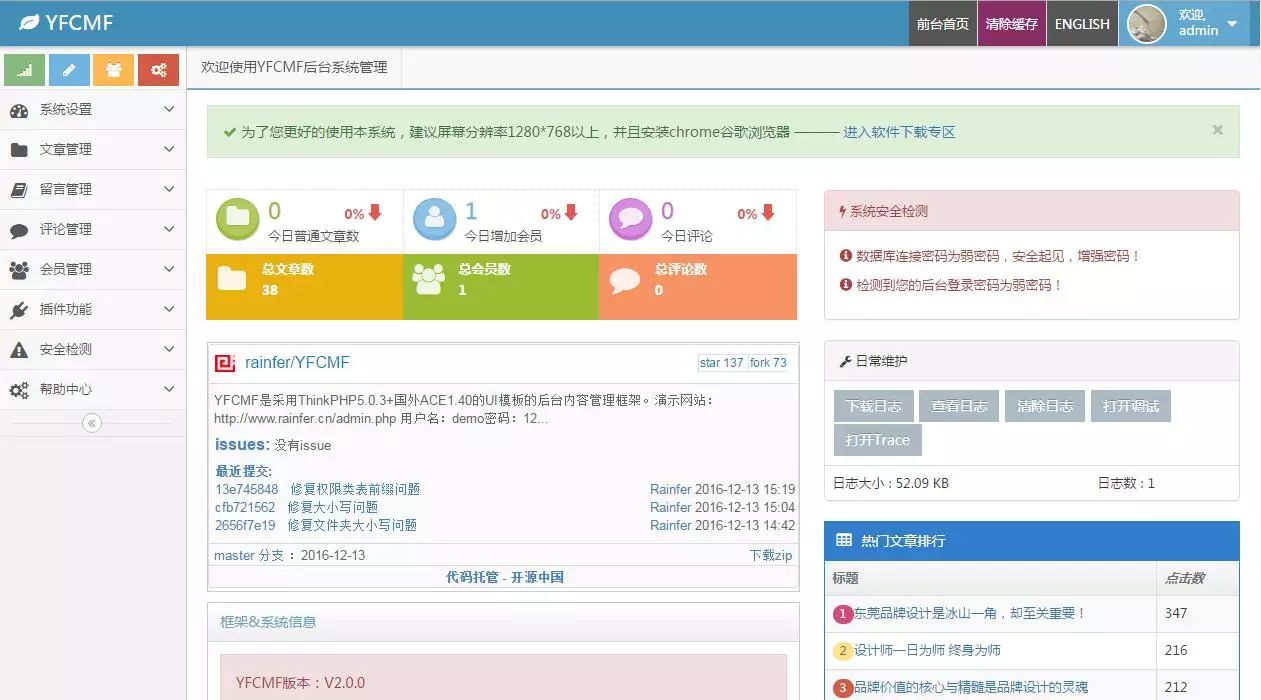The image size is (1261, 700).
Task: Click the green signal-bars shortcut button
Action: tap(25, 70)
